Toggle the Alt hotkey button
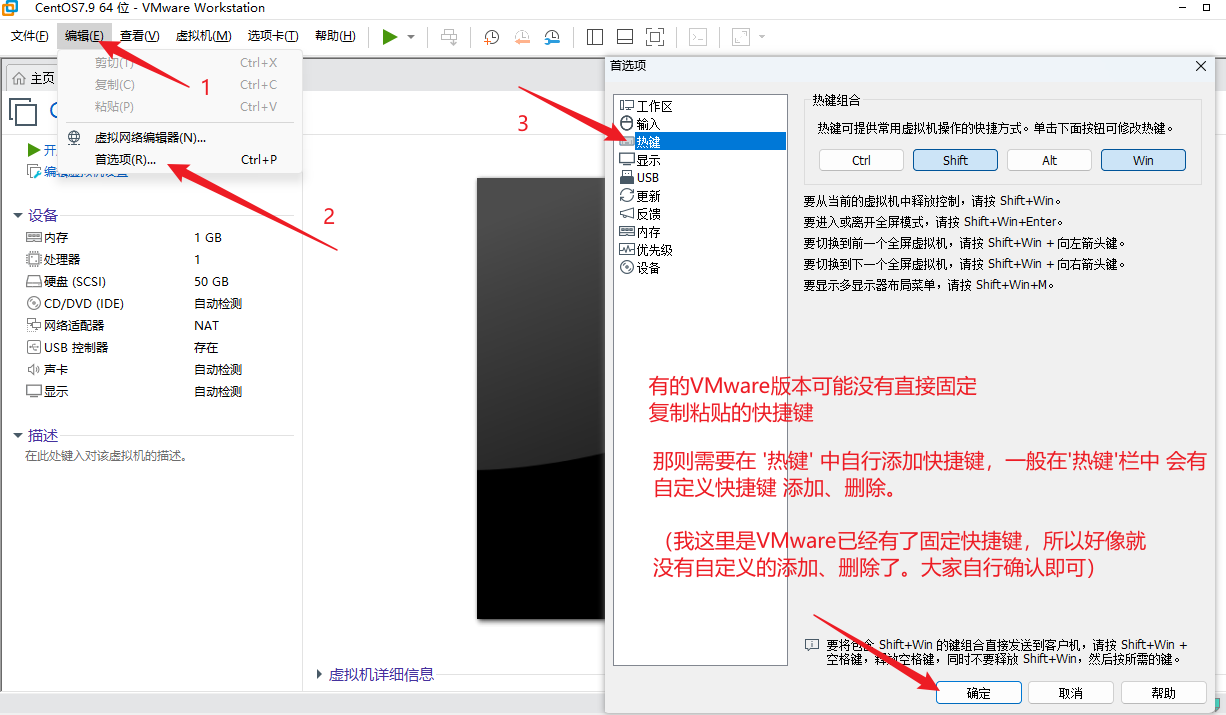Viewport: 1226px width, 715px height. pos(1049,160)
